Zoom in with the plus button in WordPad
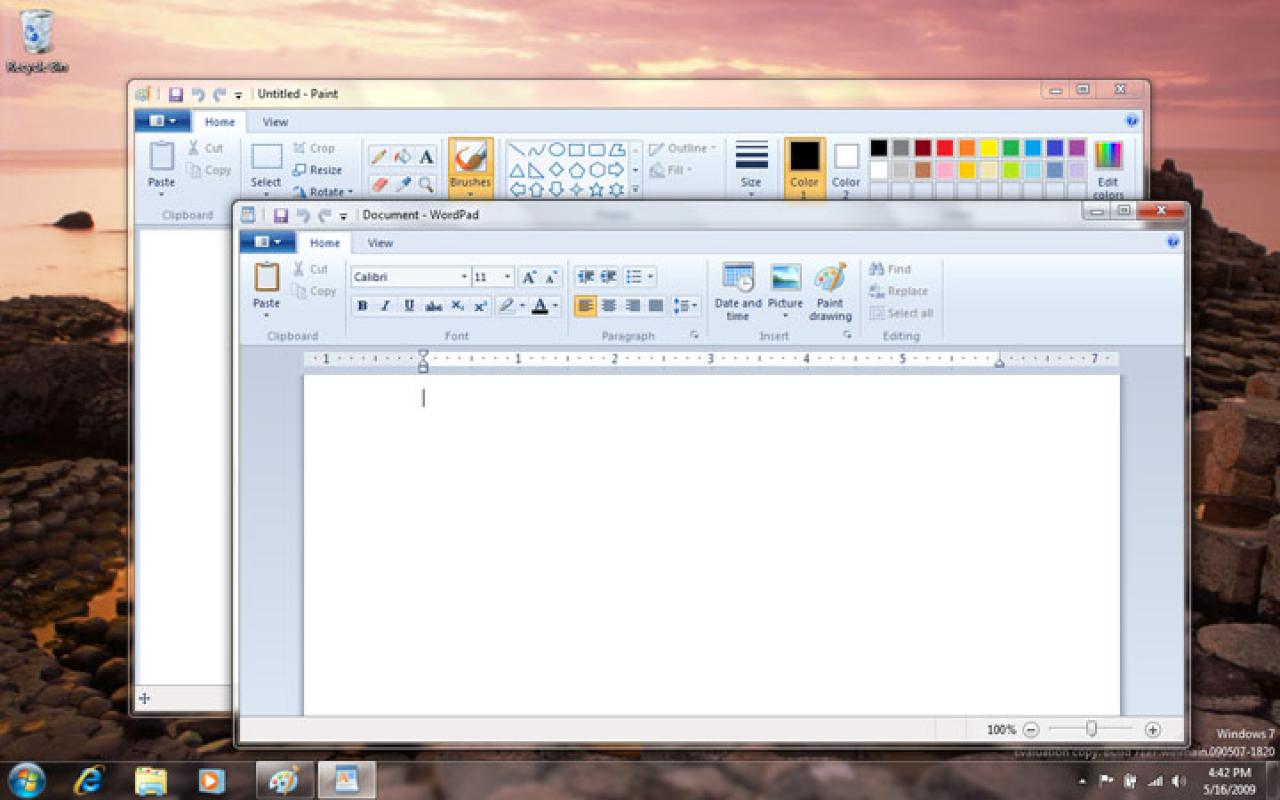 1153,730
